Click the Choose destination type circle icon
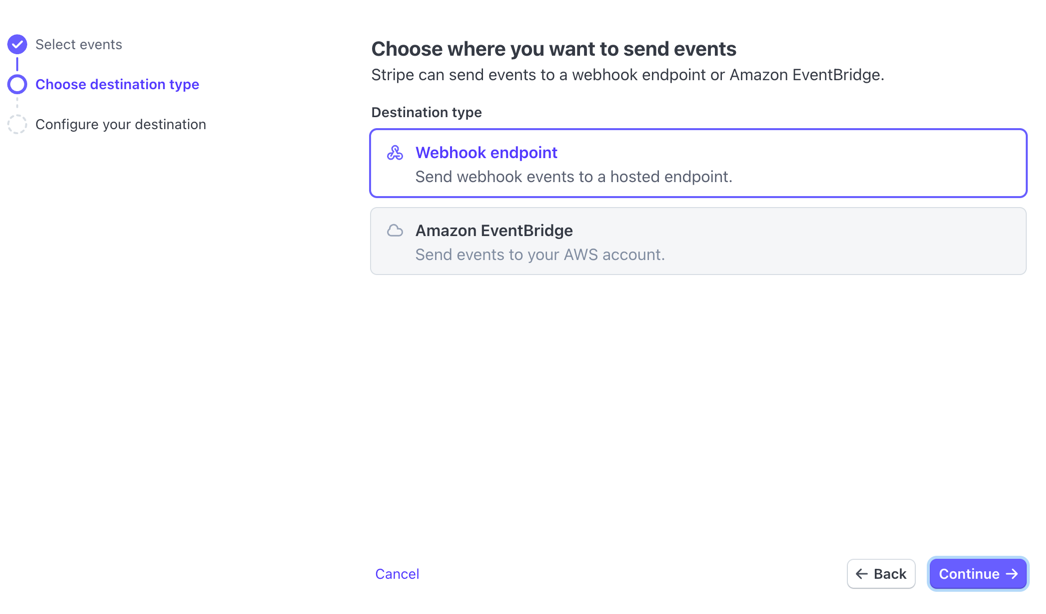1046x614 pixels. click(x=17, y=84)
